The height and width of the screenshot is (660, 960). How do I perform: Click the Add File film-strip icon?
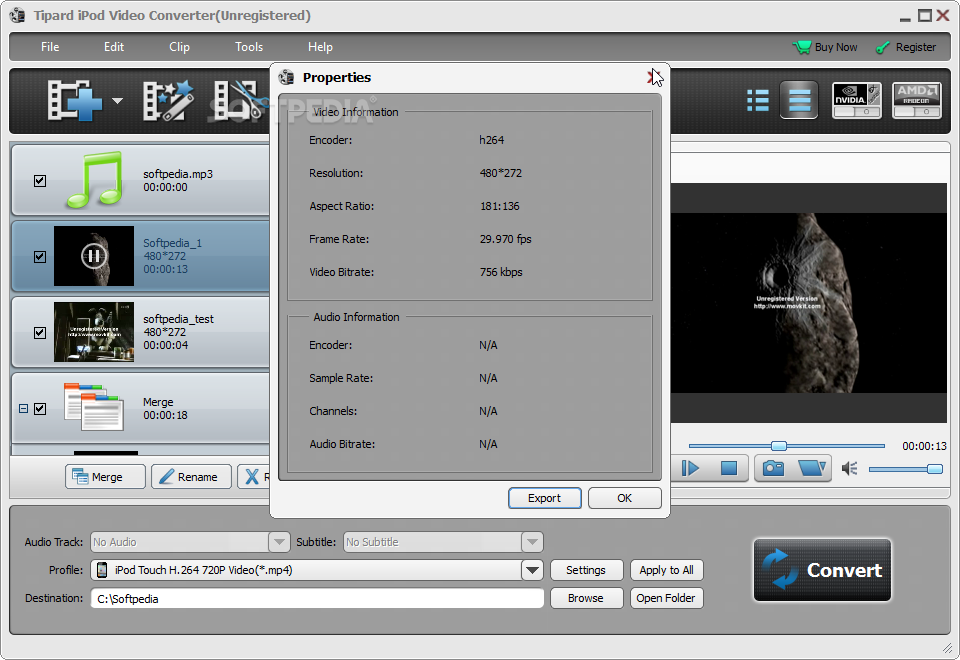[x=75, y=100]
